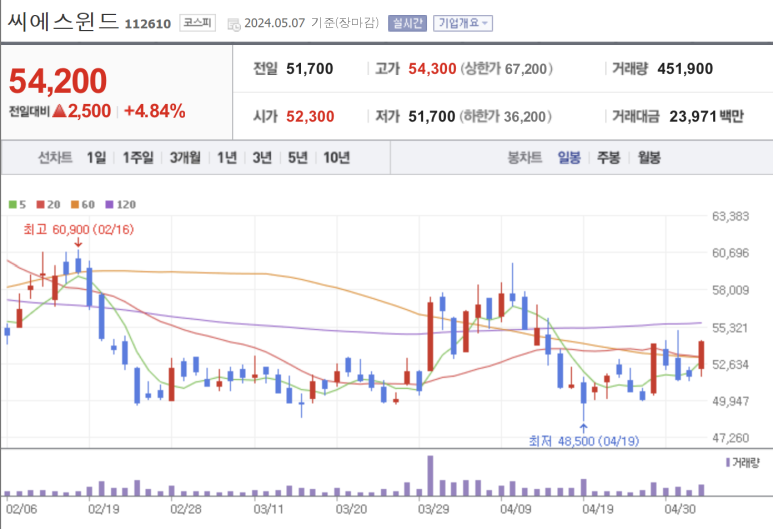This screenshot has width=773, height=529.
Task: Select the 10년 line chart period
Action: point(337,158)
